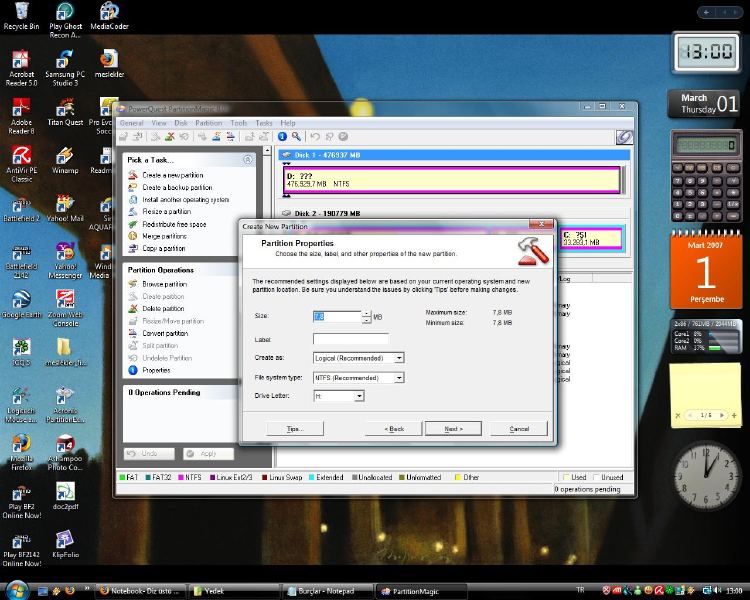
Task: Click the Next button in wizard
Action: point(452,428)
